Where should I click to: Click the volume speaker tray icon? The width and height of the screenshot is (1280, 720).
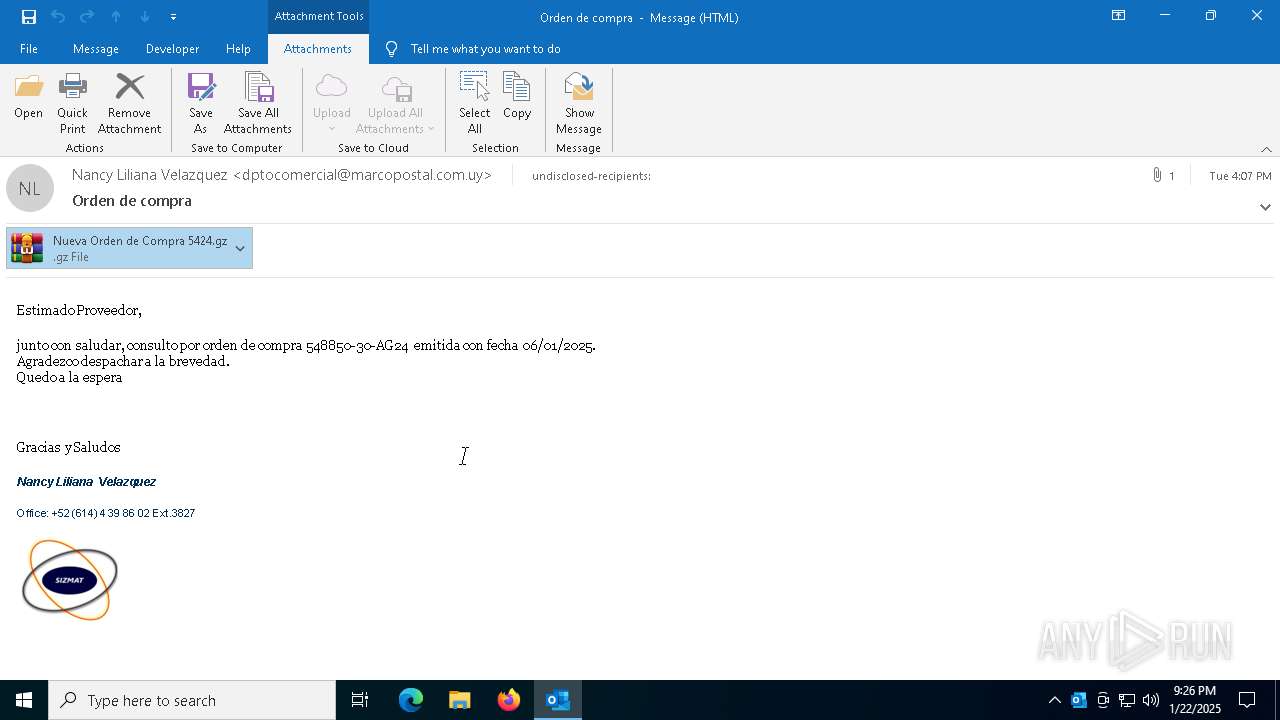[1151, 700]
